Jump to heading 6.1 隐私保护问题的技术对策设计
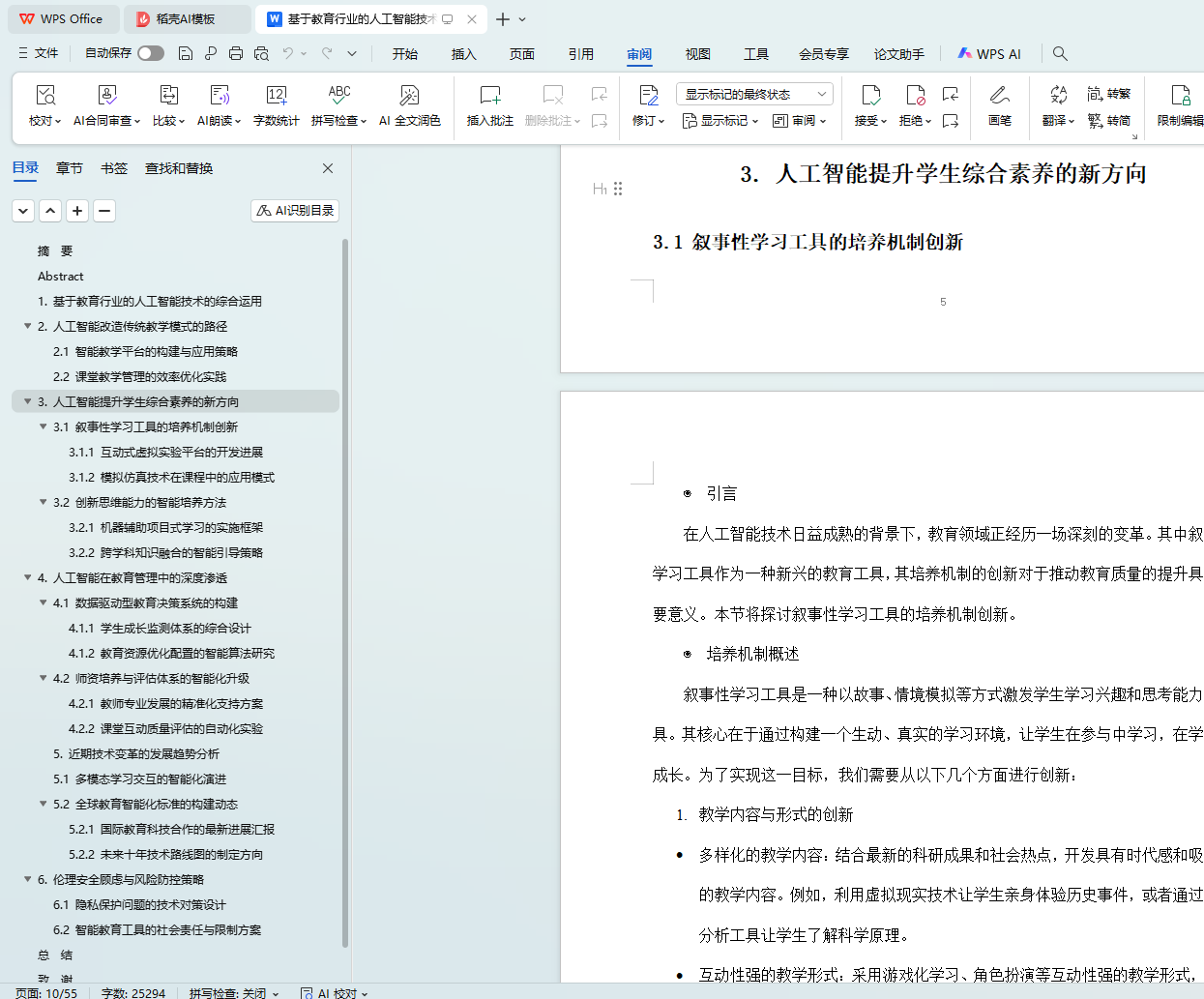 point(139,904)
